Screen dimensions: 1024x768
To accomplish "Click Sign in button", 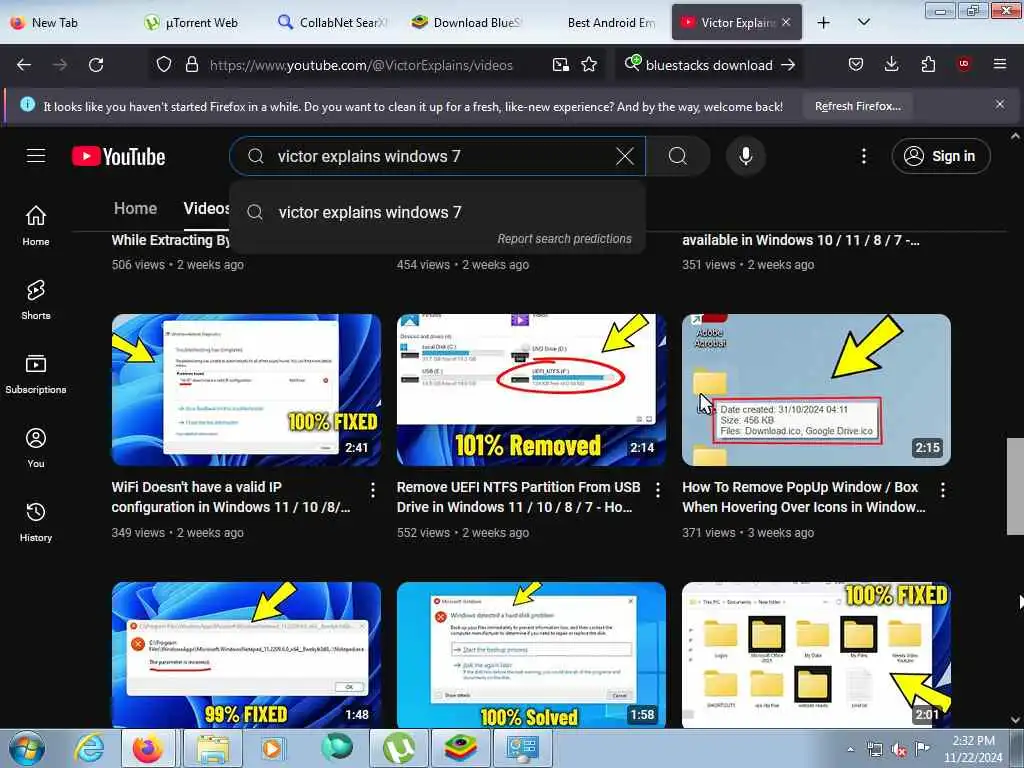I will (940, 156).
